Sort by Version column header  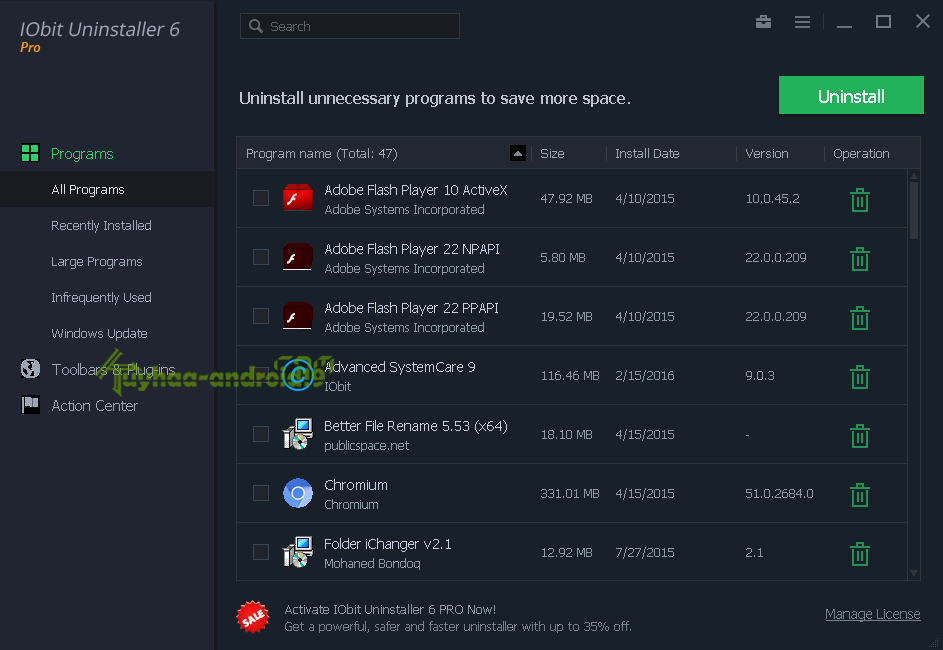coord(767,153)
